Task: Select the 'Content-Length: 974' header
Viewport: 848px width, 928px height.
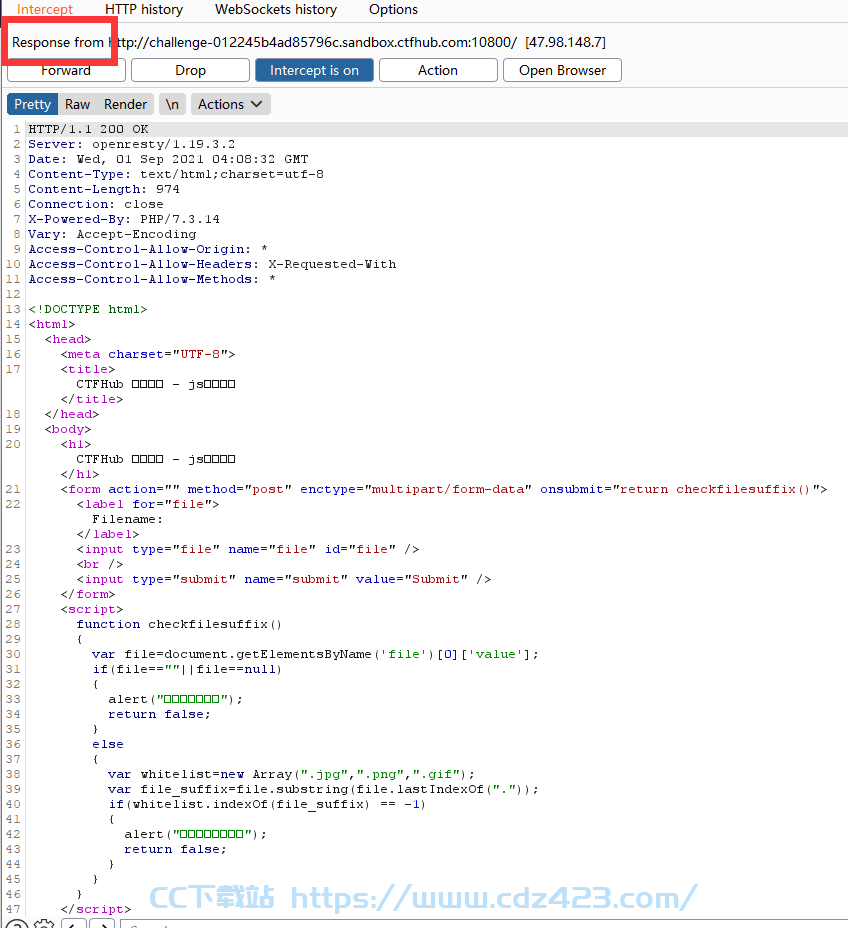Action: (x=104, y=189)
